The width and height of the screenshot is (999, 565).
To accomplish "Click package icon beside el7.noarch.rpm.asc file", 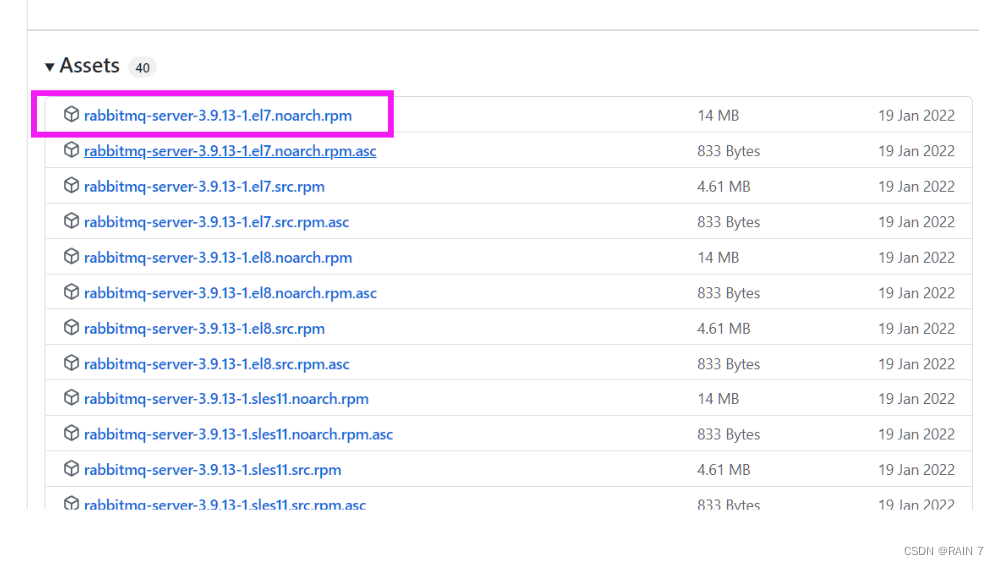I will (71, 150).
